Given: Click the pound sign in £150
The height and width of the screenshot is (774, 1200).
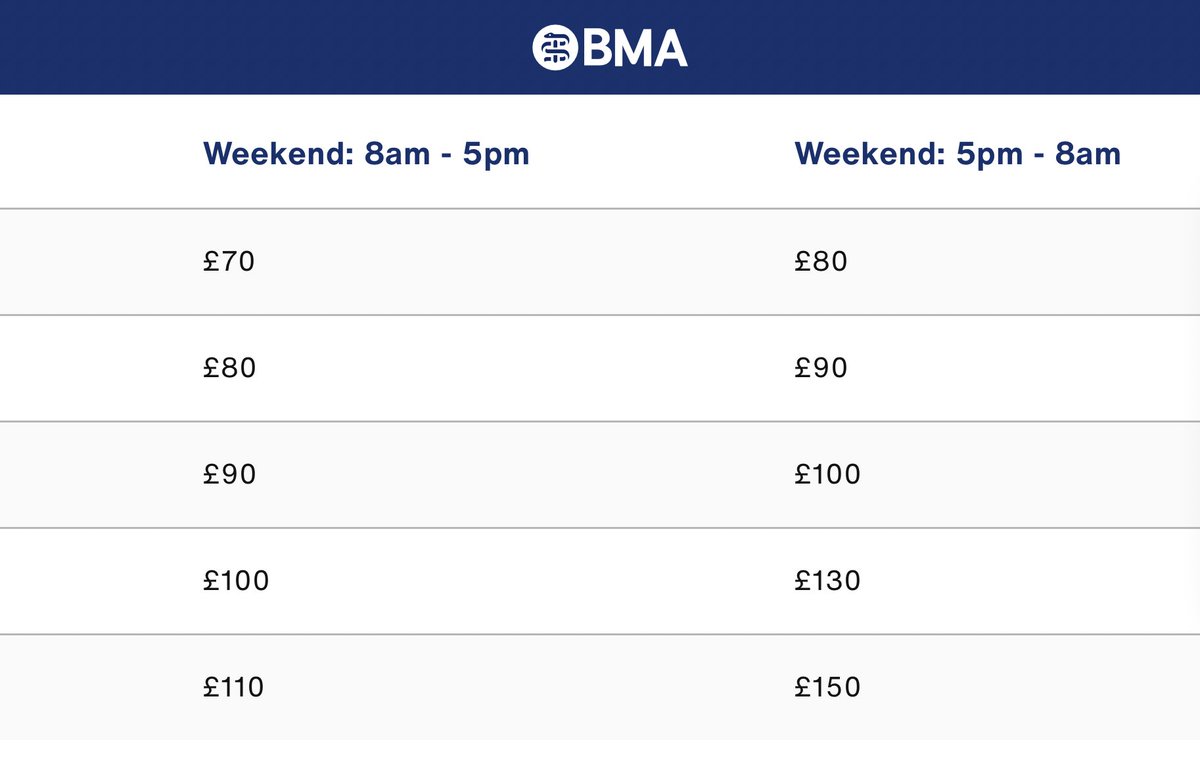Looking at the screenshot, I should (x=802, y=687).
